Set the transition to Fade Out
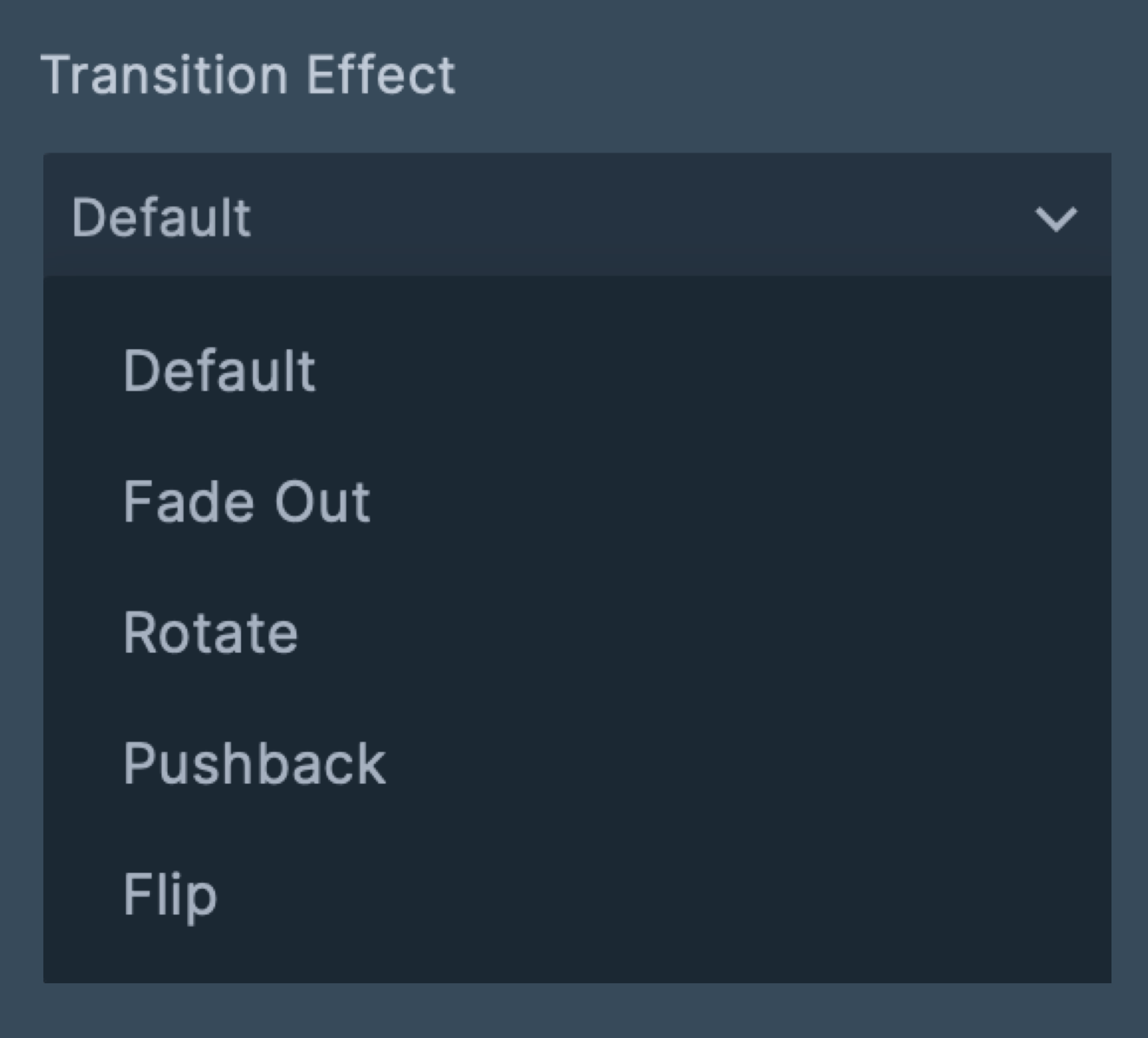Image resolution: width=1148 pixels, height=1038 pixels. point(246,502)
